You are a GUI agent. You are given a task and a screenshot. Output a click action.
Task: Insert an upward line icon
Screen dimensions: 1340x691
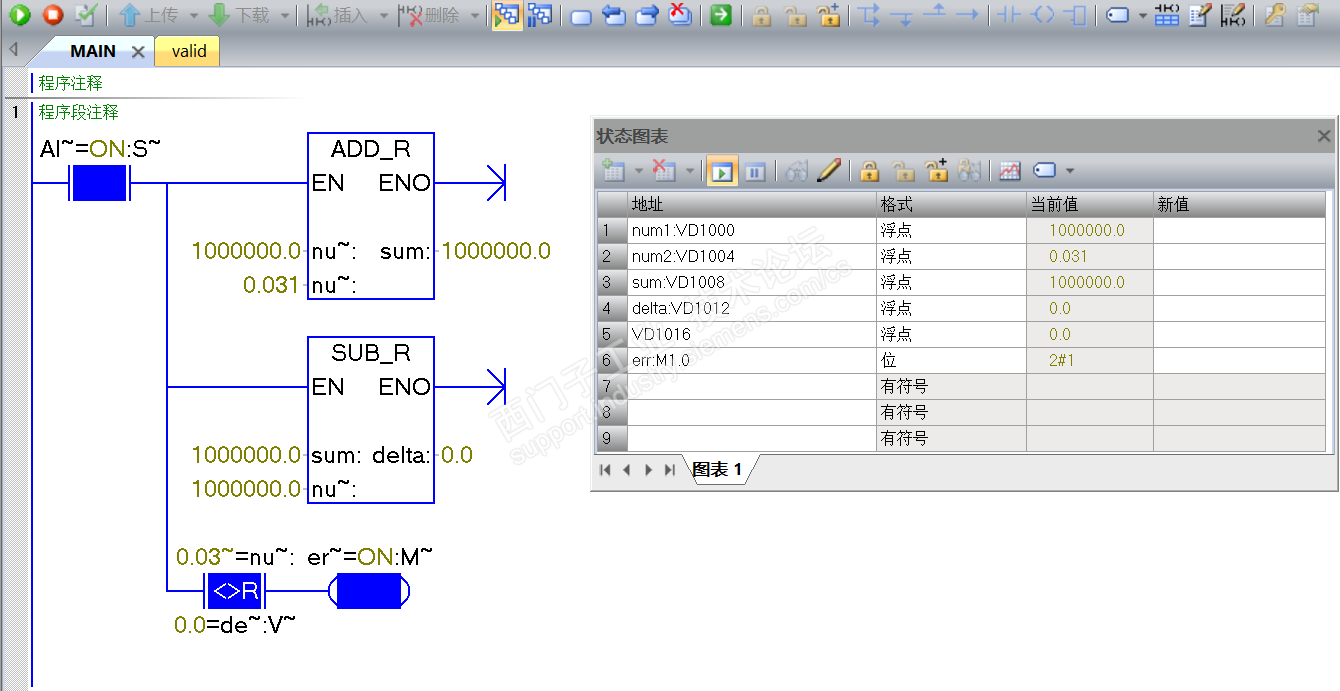pos(934,14)
